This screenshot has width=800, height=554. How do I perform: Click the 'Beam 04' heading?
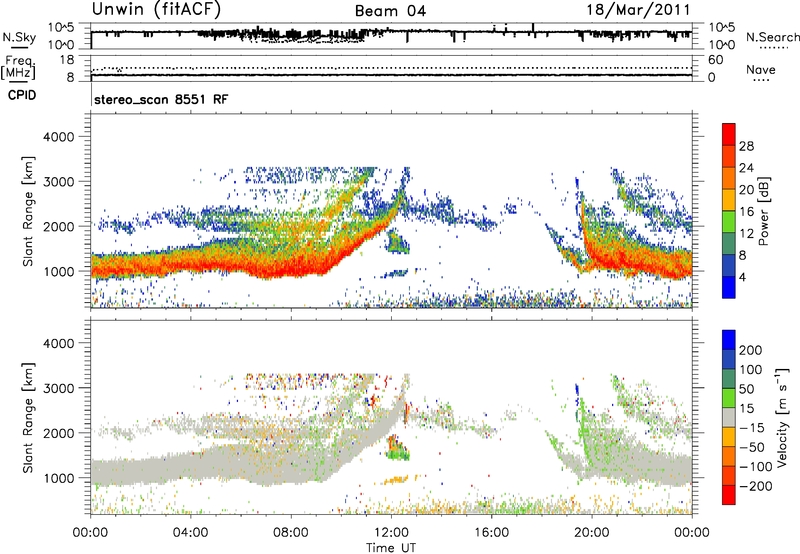pyautogui.click(x=390, y=11)
